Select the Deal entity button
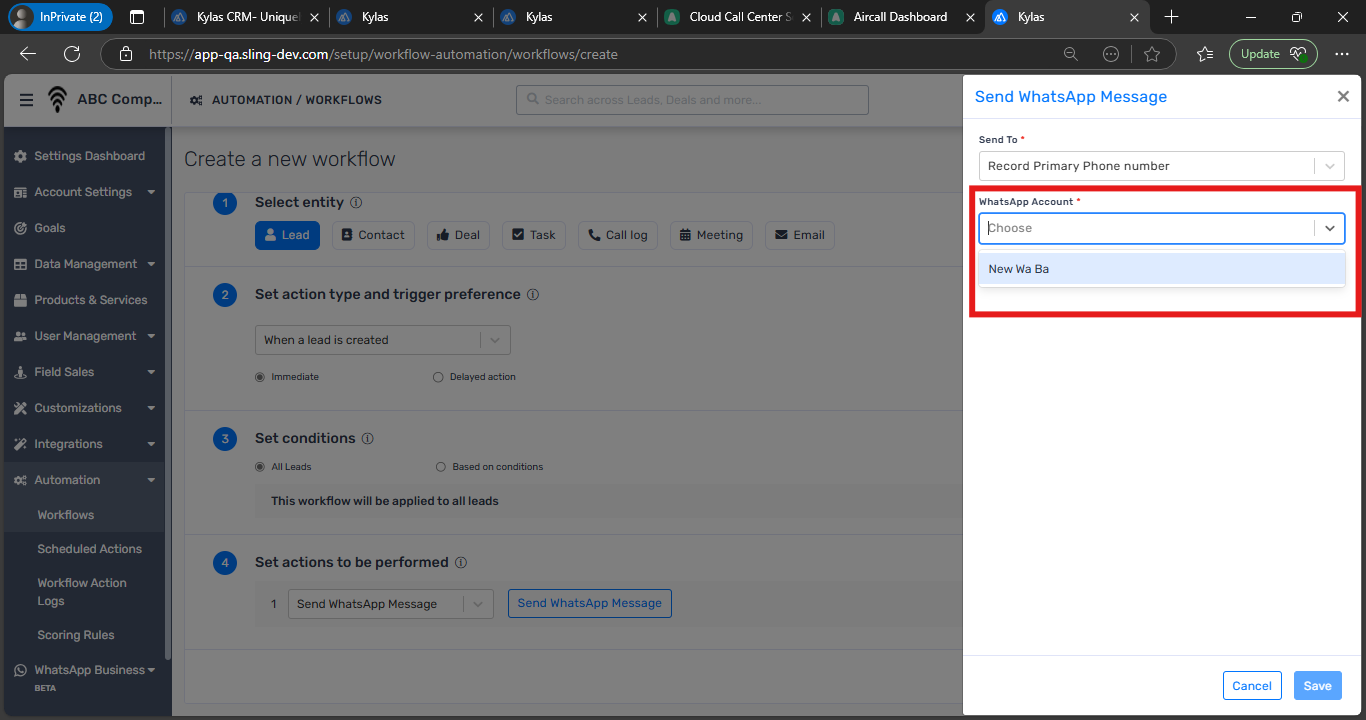 [x=459, y=235]
